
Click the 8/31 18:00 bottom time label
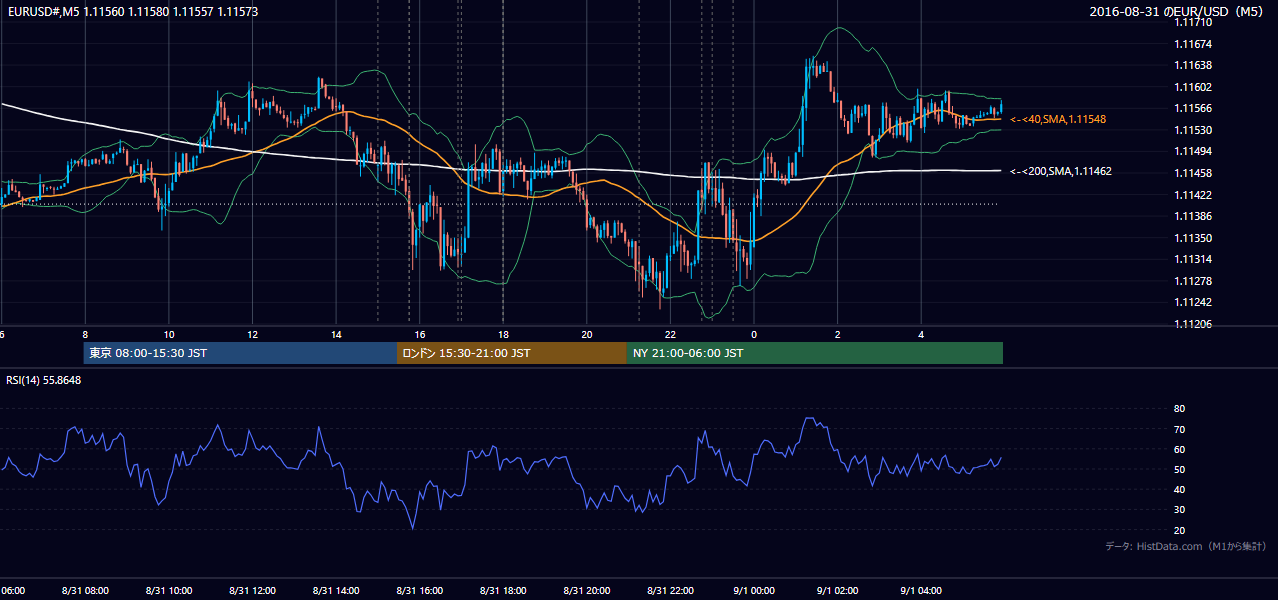coord(503,590)
